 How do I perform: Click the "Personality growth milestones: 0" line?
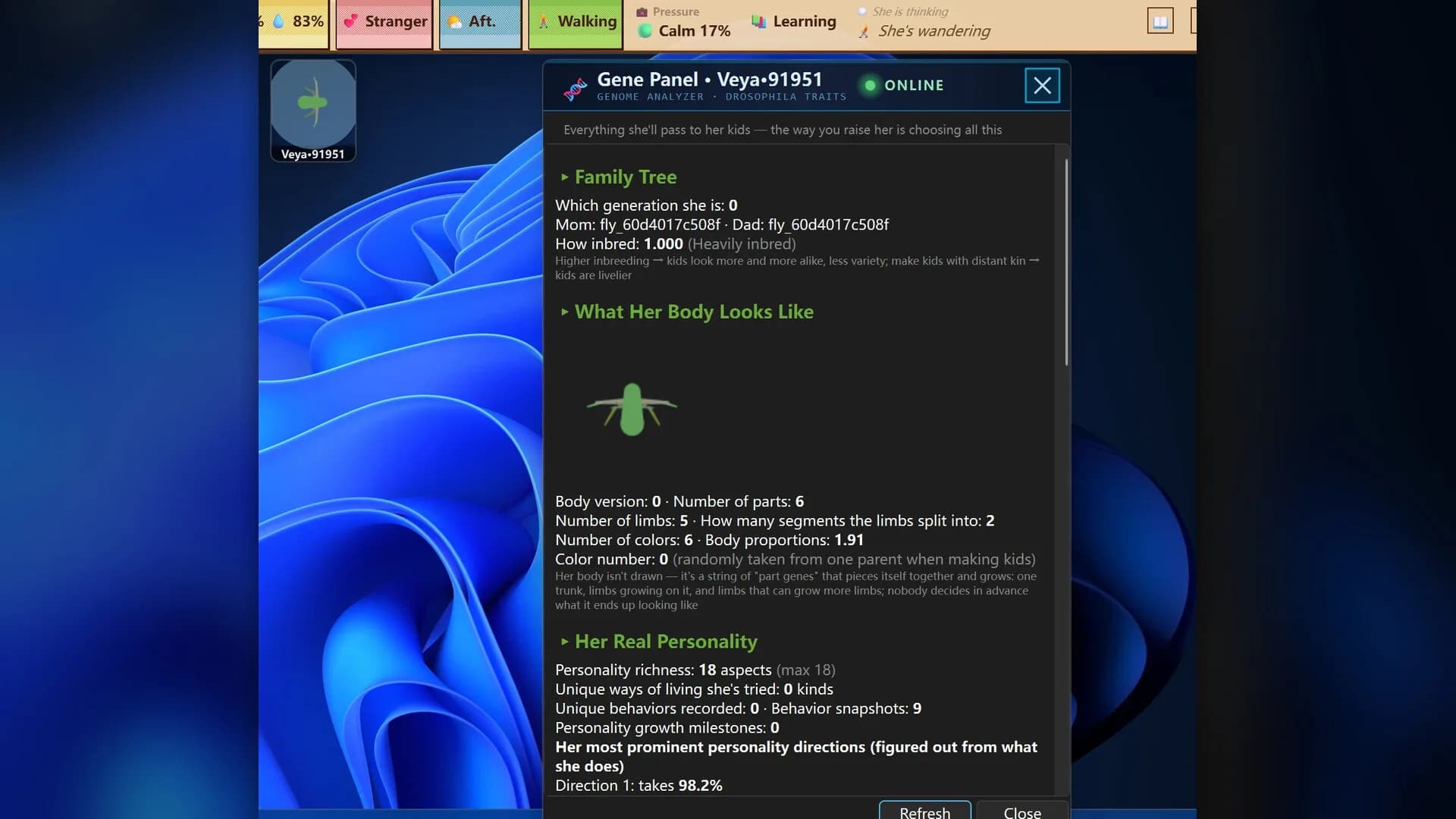(x=667, y=728)
